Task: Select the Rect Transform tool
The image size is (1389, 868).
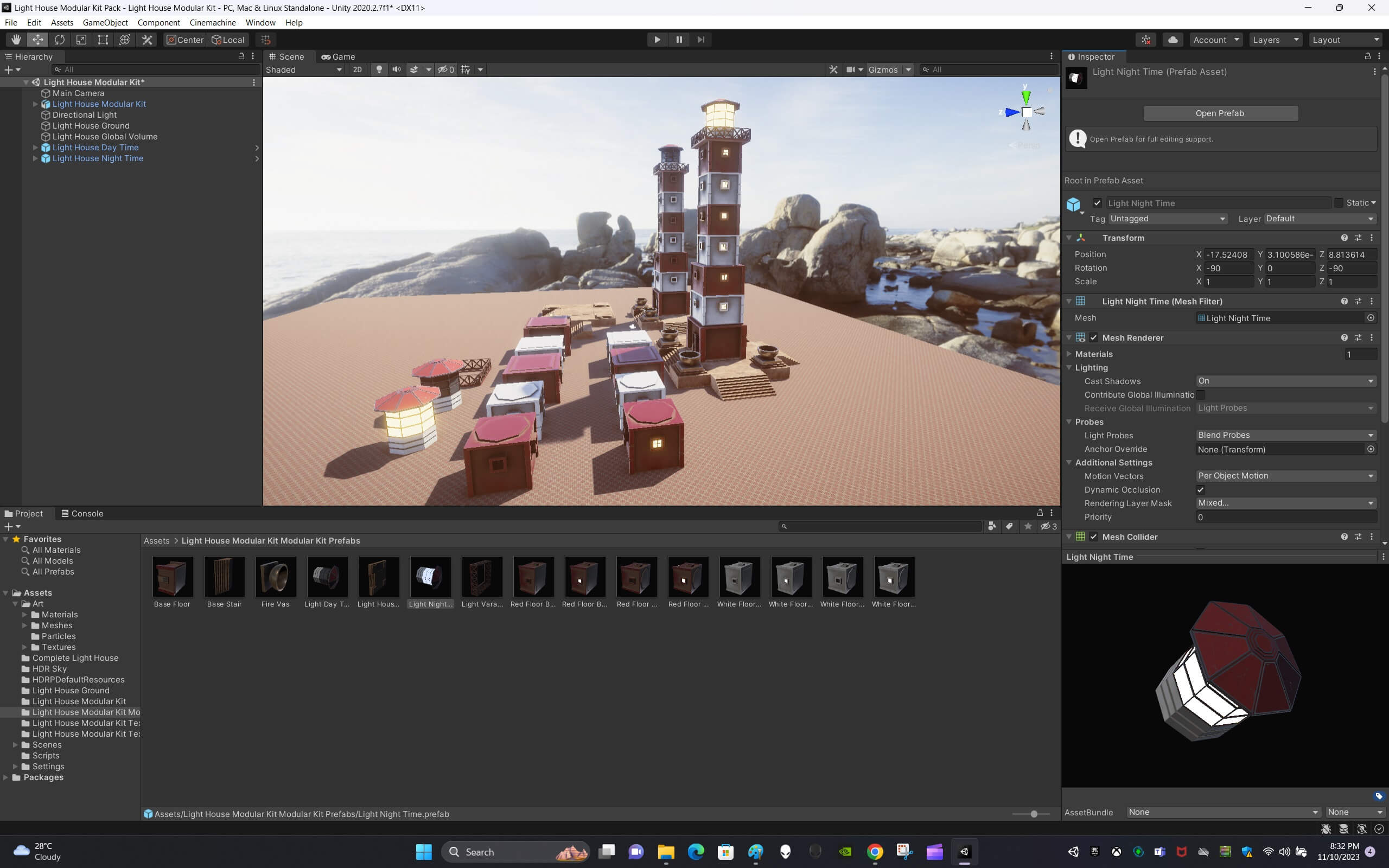Action: 103,40
